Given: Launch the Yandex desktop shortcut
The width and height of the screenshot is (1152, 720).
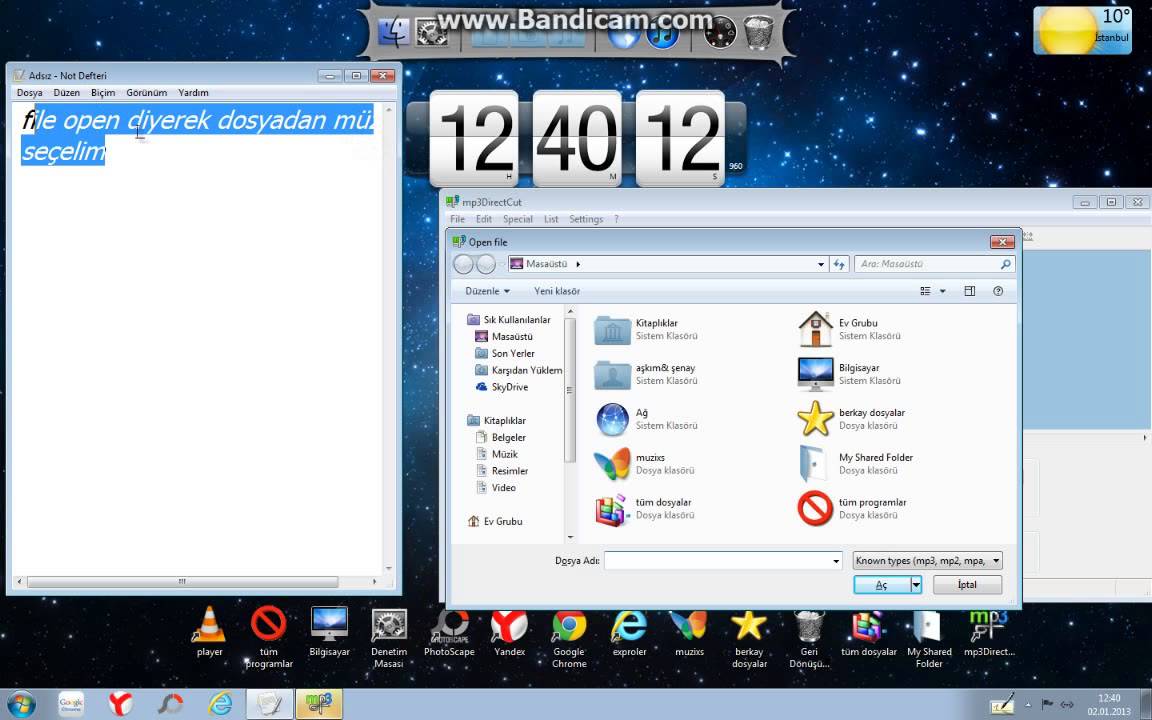Looking at the screenshot, I should [509, 632].
